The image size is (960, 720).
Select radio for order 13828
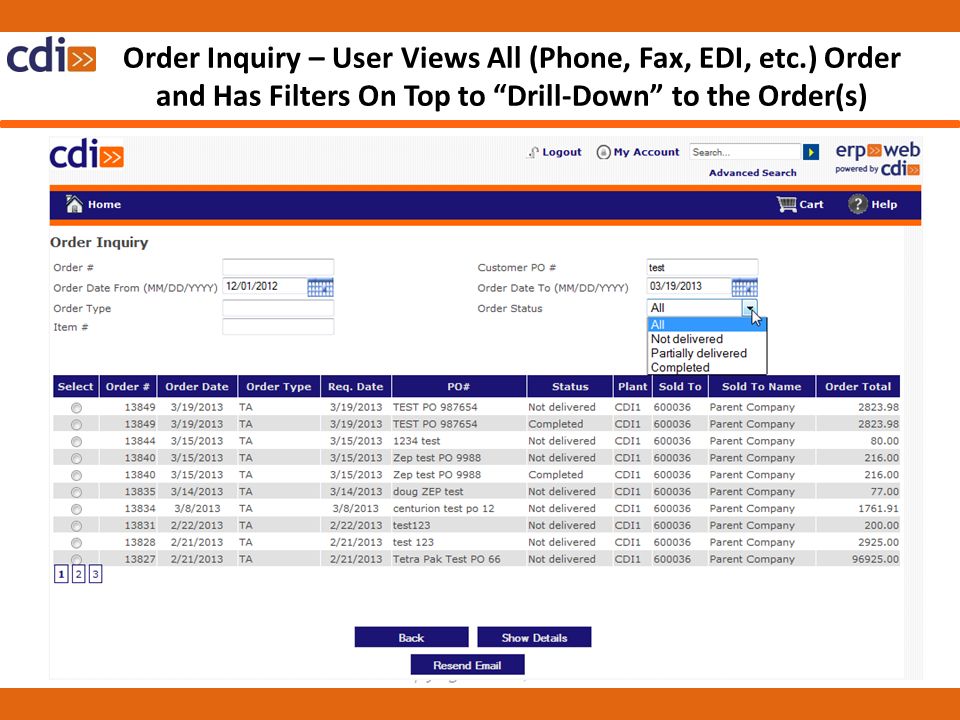[x=76, y=542]
